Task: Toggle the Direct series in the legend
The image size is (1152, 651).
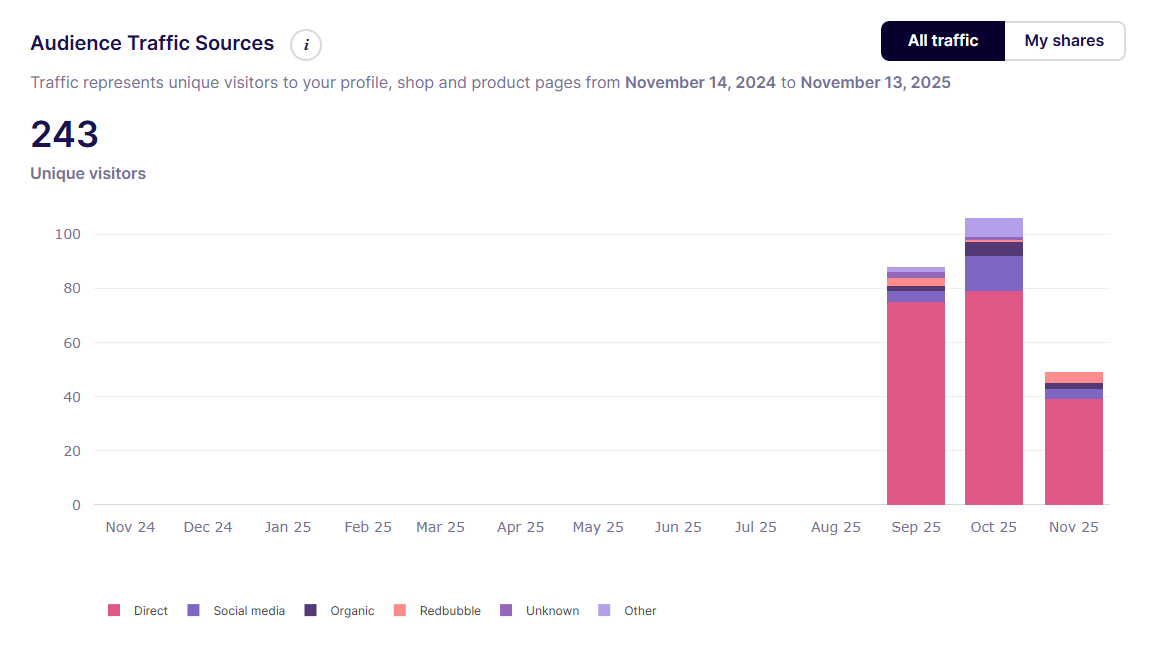Action: click(138, 610)
